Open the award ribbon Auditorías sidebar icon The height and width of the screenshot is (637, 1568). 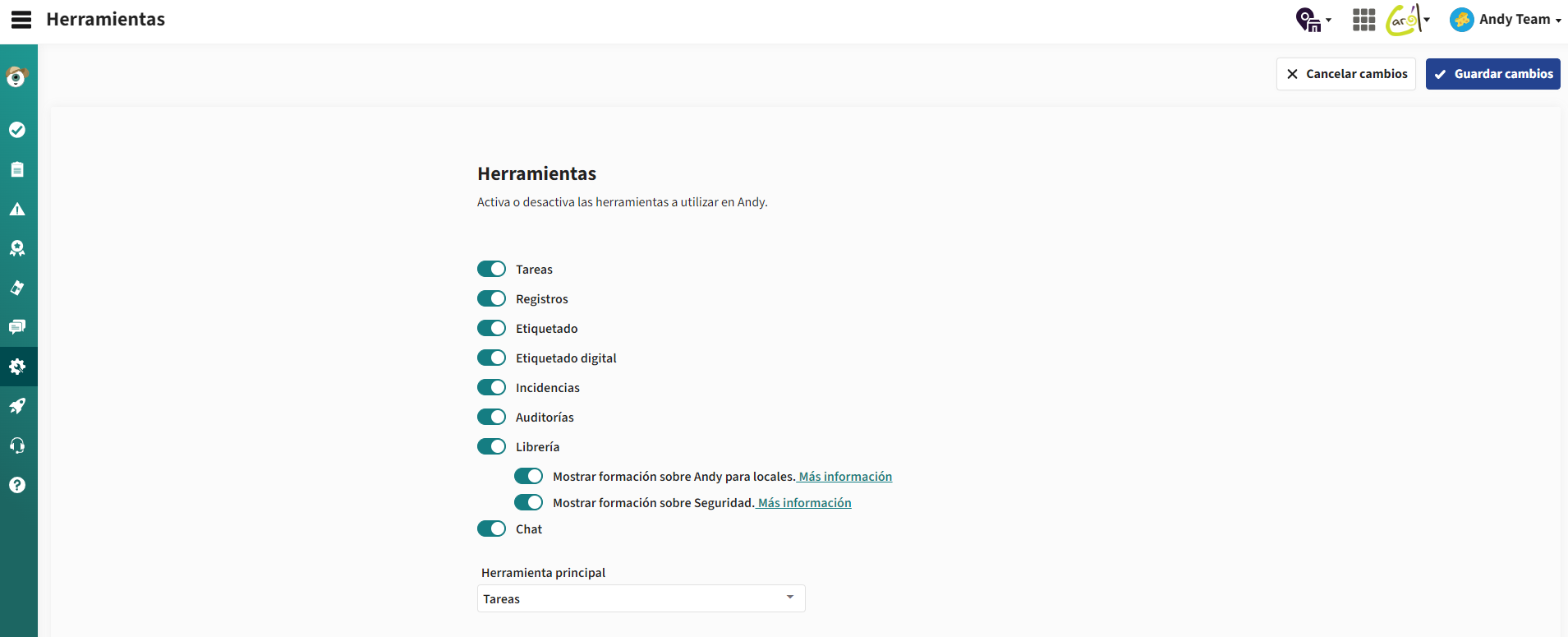(x=17, y=248)
